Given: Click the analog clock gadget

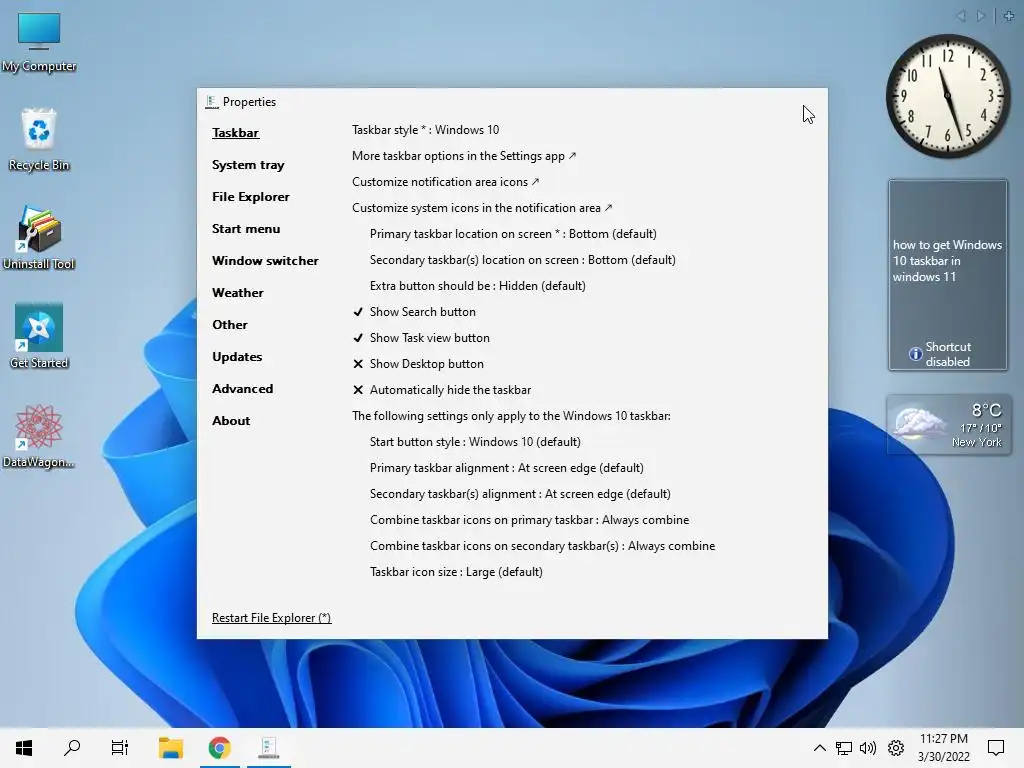Looking at the screenshot, I should click(x=948, y=96).
